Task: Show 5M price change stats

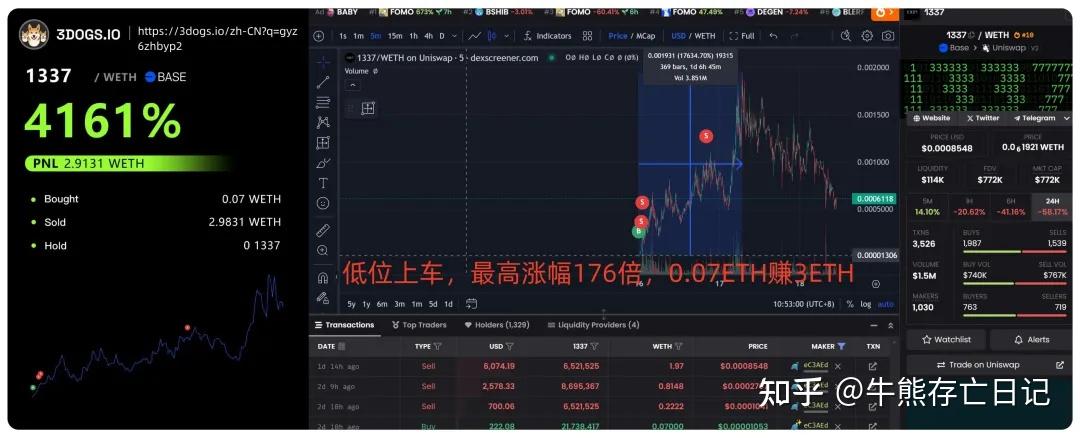Action: [926, 207]
